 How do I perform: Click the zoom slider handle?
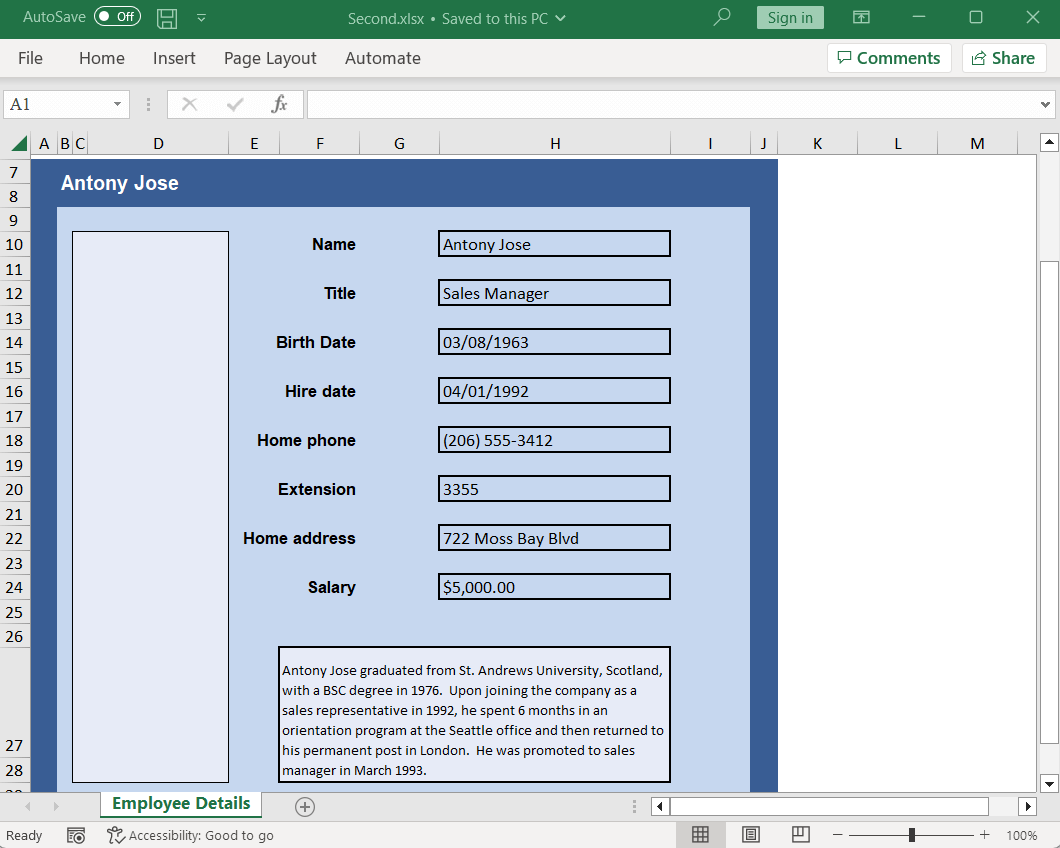click(x=912, y=835)
